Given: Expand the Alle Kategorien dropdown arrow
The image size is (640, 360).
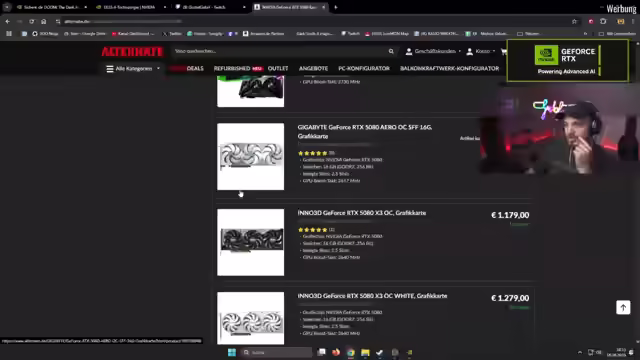Looking at the screenshot, I should (158, 69).
